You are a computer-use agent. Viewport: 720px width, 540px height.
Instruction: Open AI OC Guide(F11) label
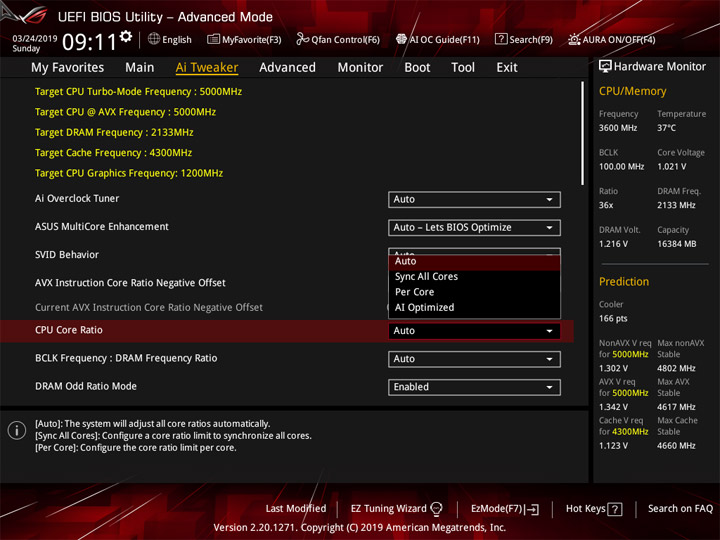pos(444,40)
